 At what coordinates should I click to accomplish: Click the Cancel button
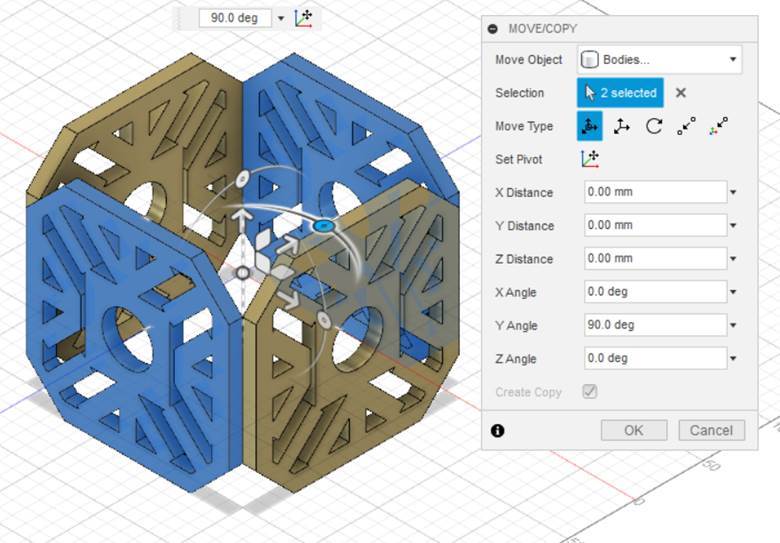[711, 430]
